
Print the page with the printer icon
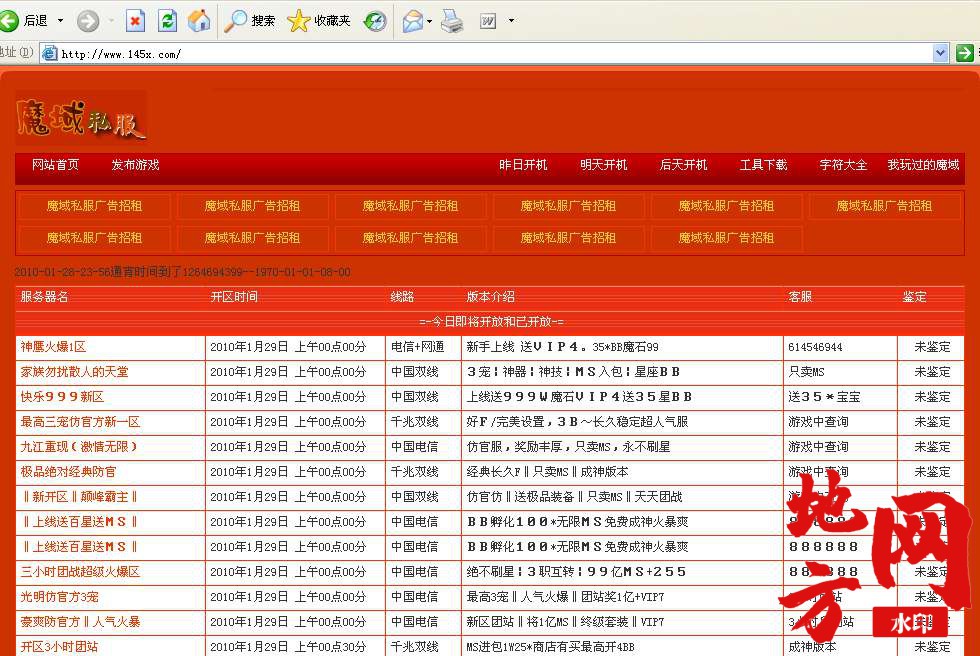click(x=452, y=21)
